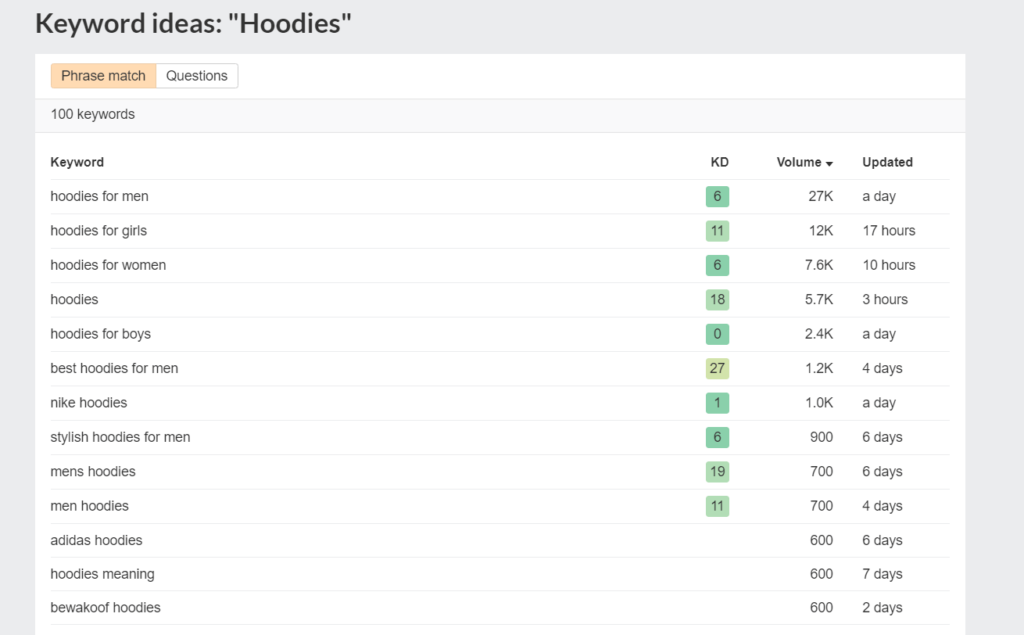Click the 7.6K volume value

(x=818, y=265)
